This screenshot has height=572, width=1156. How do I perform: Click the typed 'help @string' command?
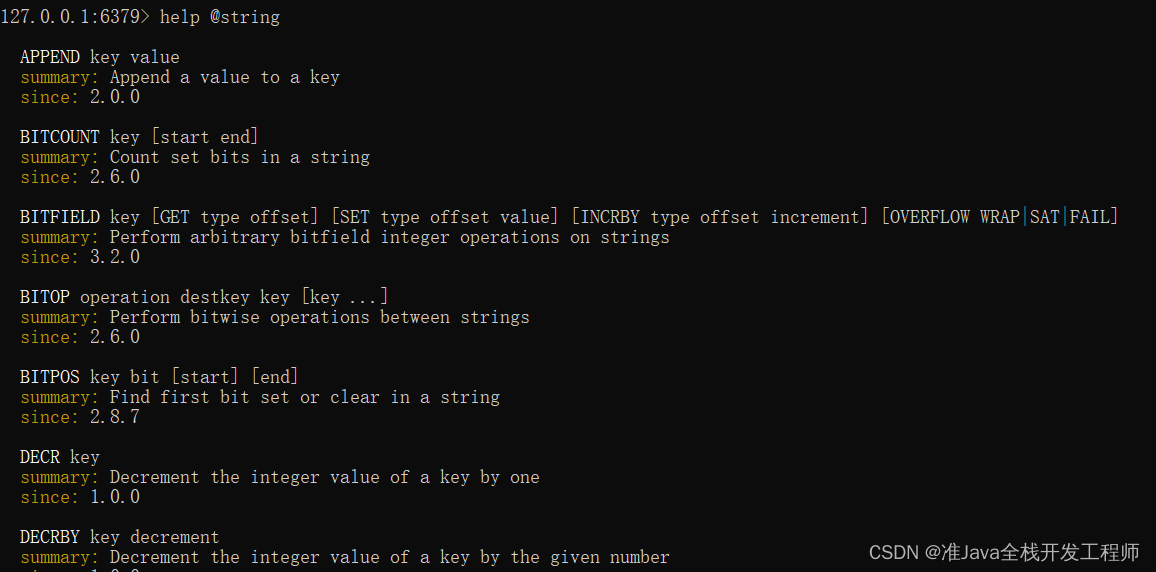click(x=220, y=17)
